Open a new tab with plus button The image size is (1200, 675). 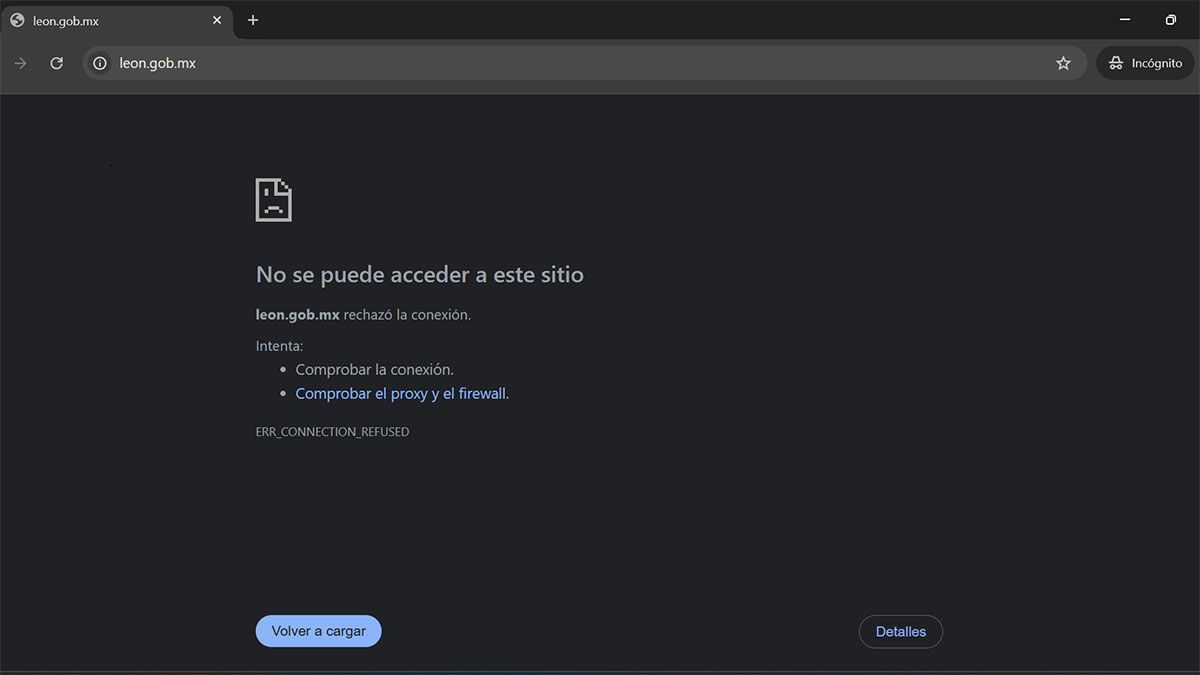point(253,20)
